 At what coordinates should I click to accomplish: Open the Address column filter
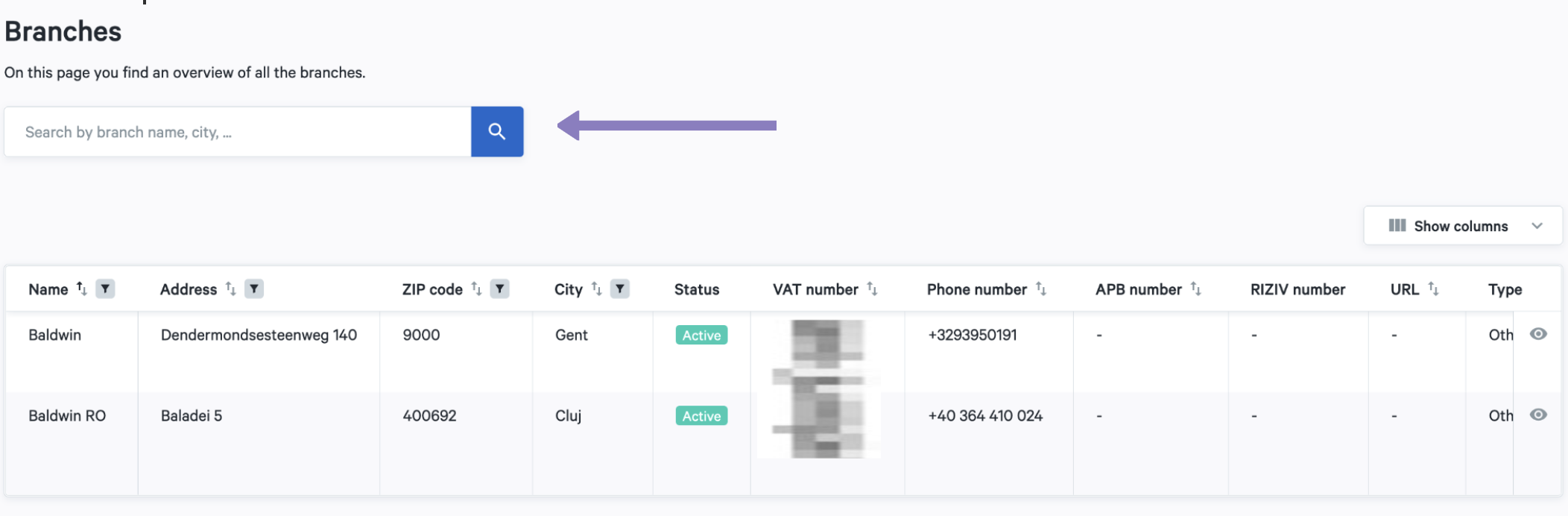coord(254,289)
